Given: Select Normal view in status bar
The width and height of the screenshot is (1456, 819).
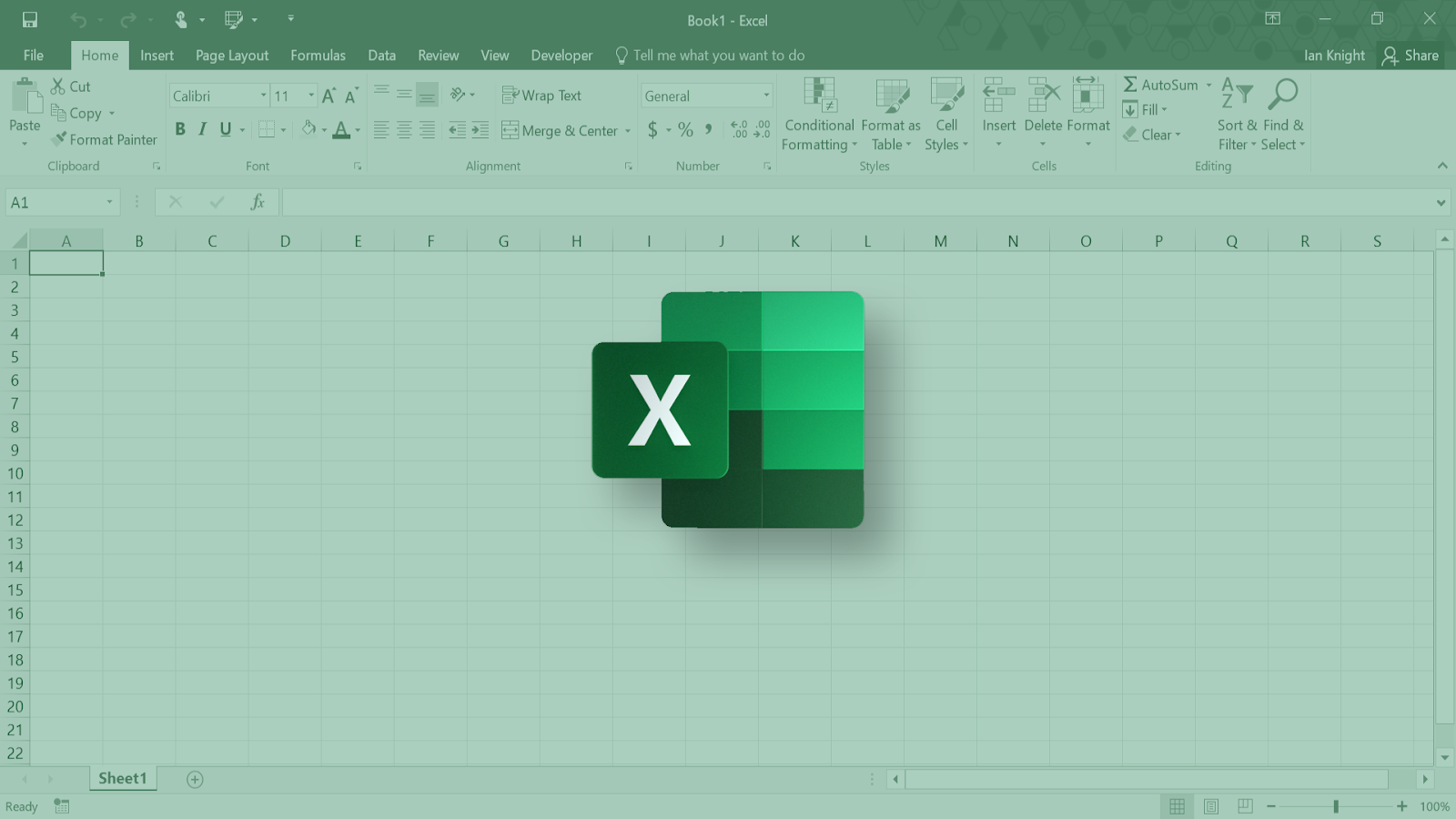Looking at the screenshot, I should coord(1177,806).
